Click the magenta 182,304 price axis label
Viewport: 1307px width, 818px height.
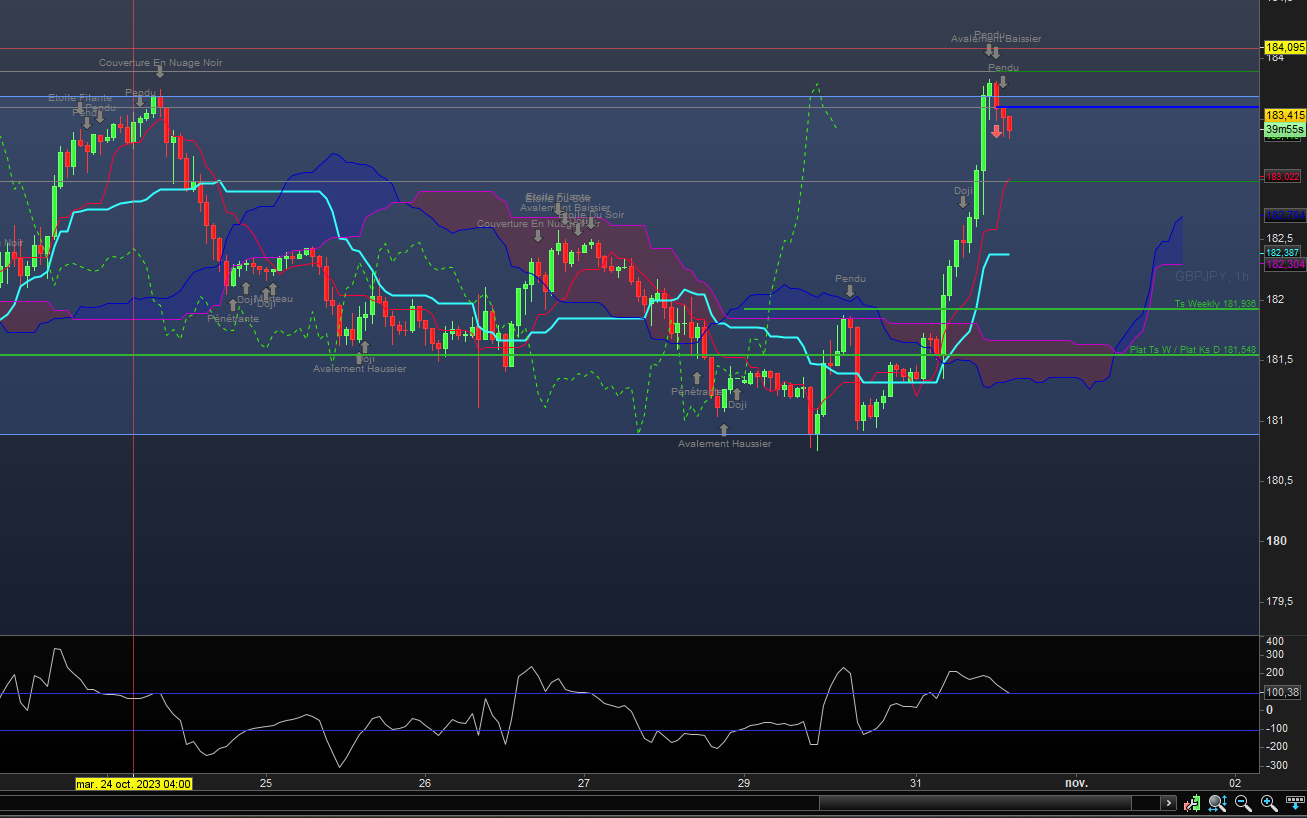pos(1284,264)
